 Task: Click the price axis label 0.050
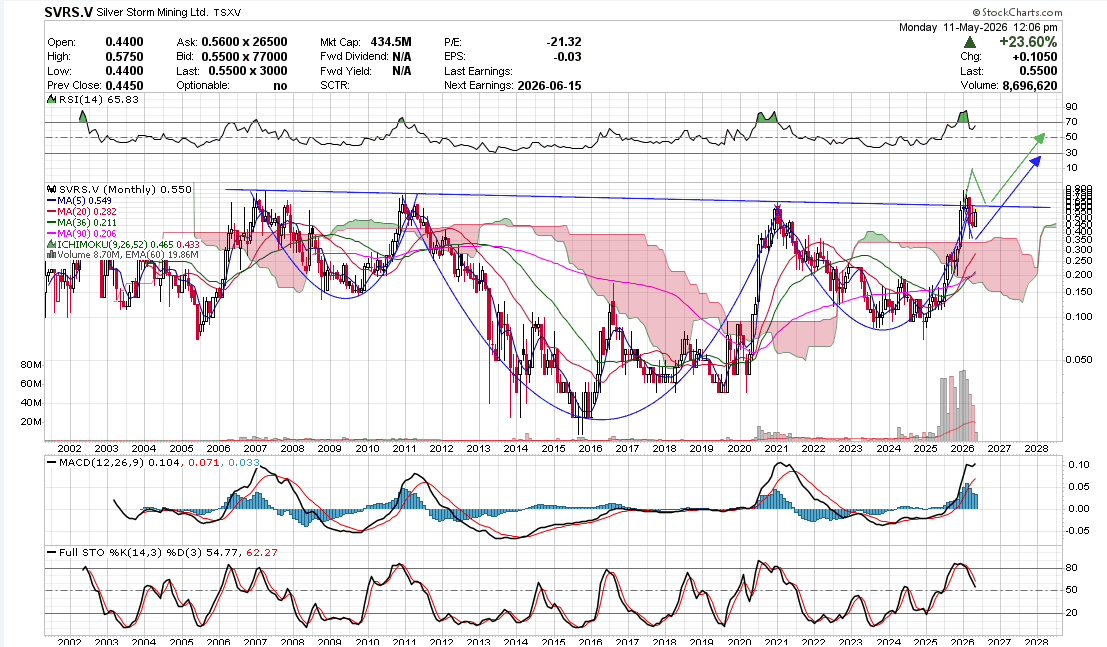1078,360
